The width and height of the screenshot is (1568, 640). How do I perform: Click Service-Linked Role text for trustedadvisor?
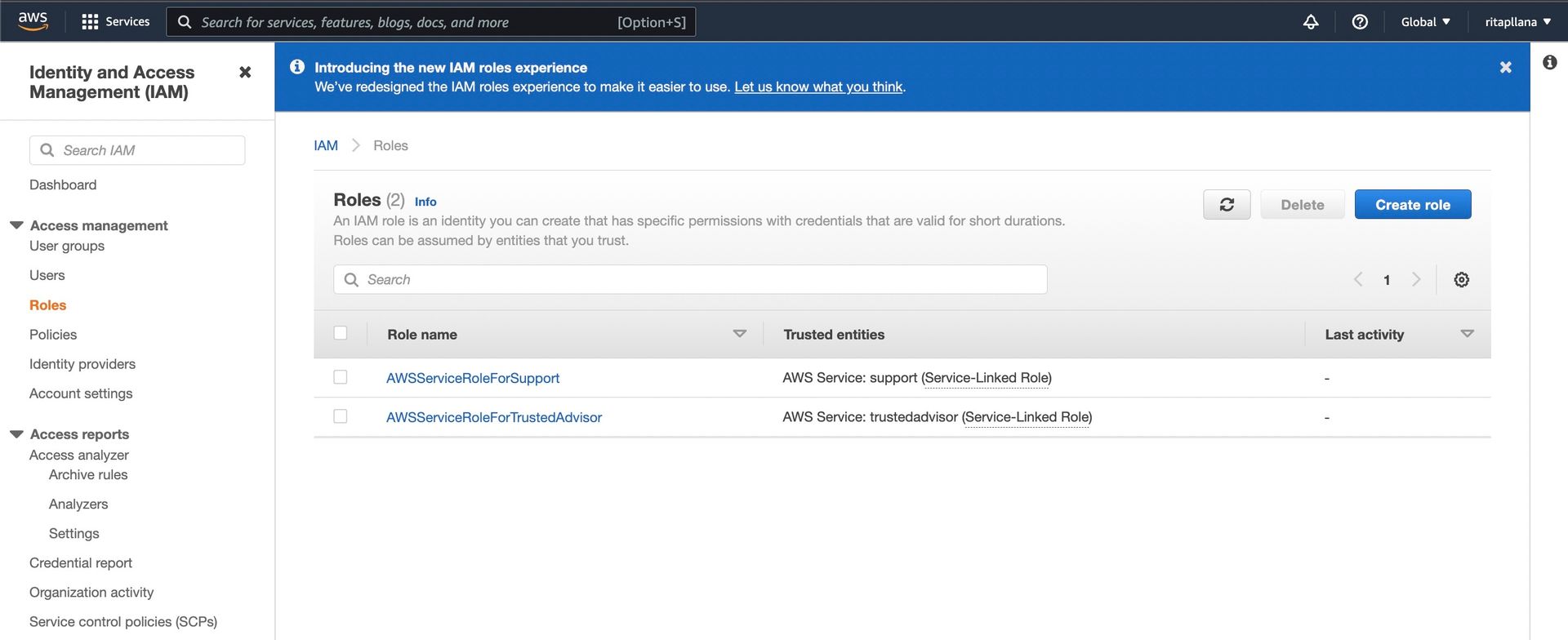[1027, 417]
